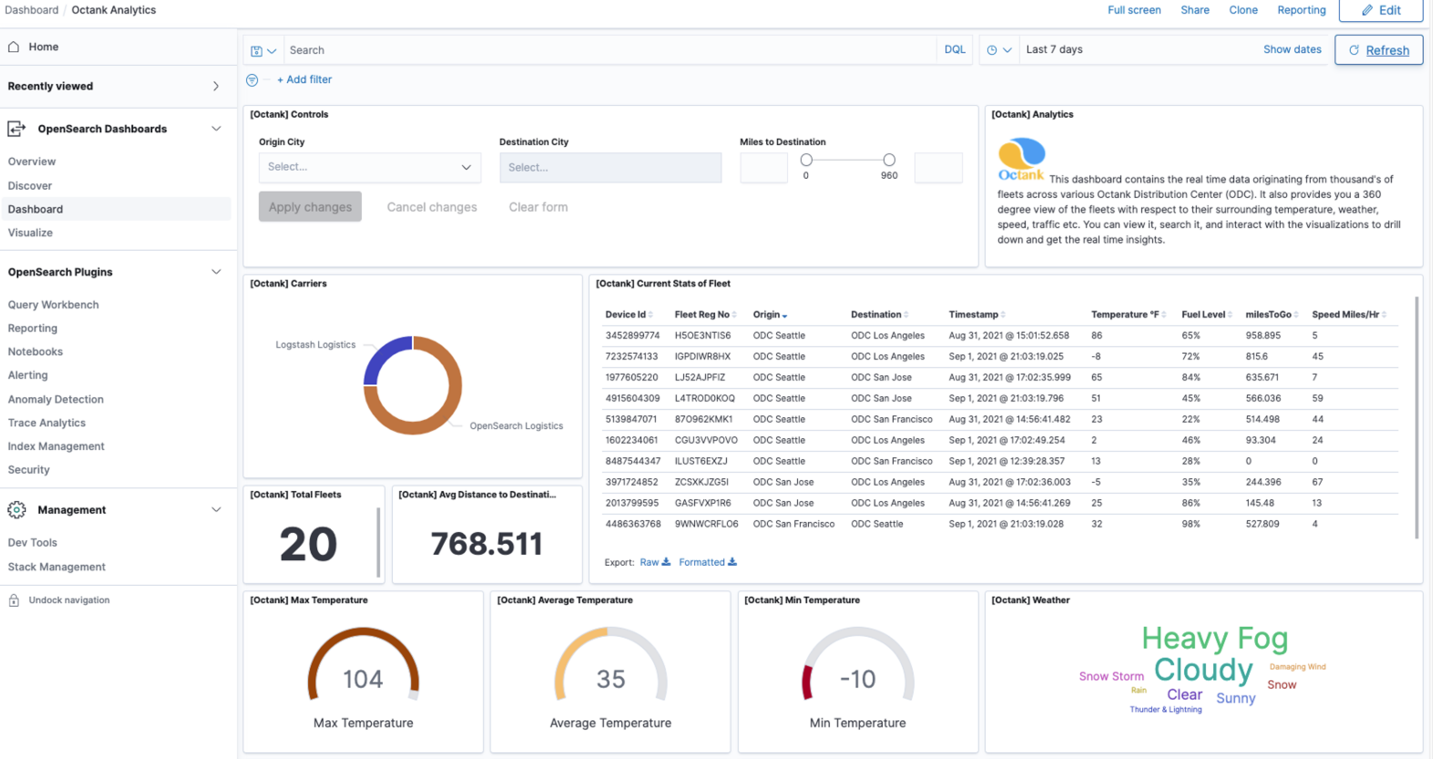Click the Refresh button

click(x=1379, y=50)
